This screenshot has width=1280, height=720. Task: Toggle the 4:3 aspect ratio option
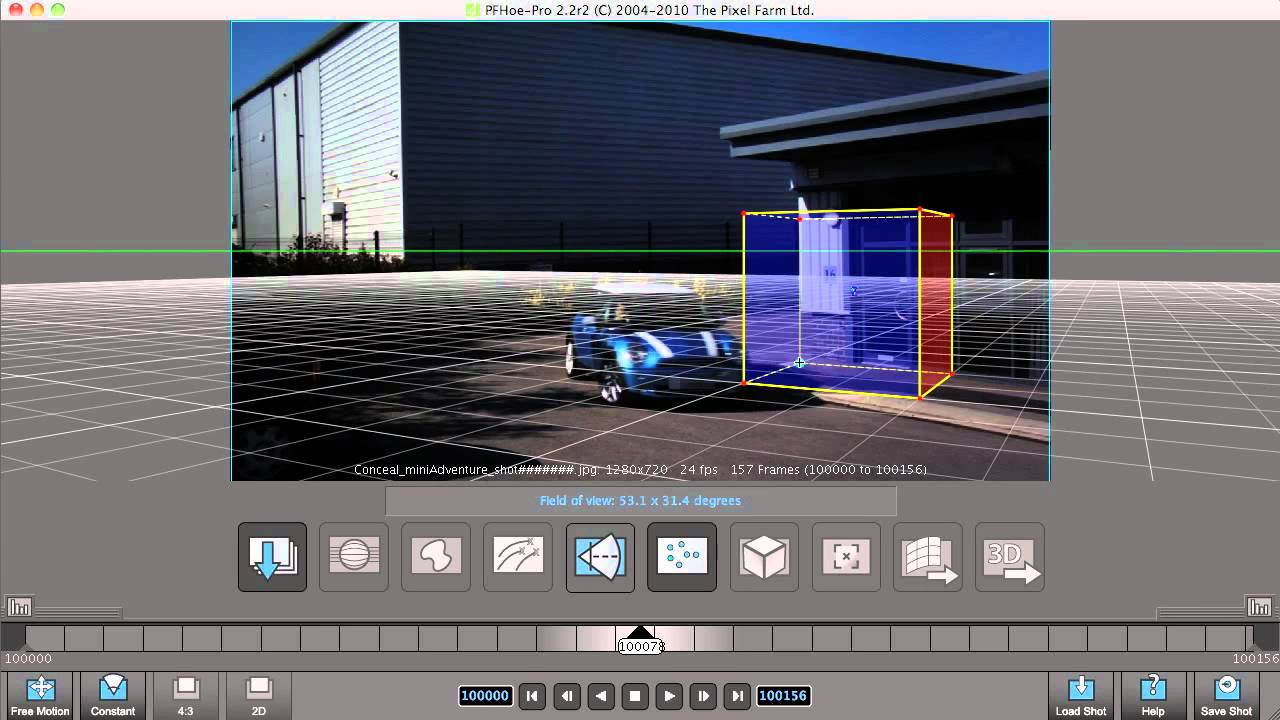(186, 696)
